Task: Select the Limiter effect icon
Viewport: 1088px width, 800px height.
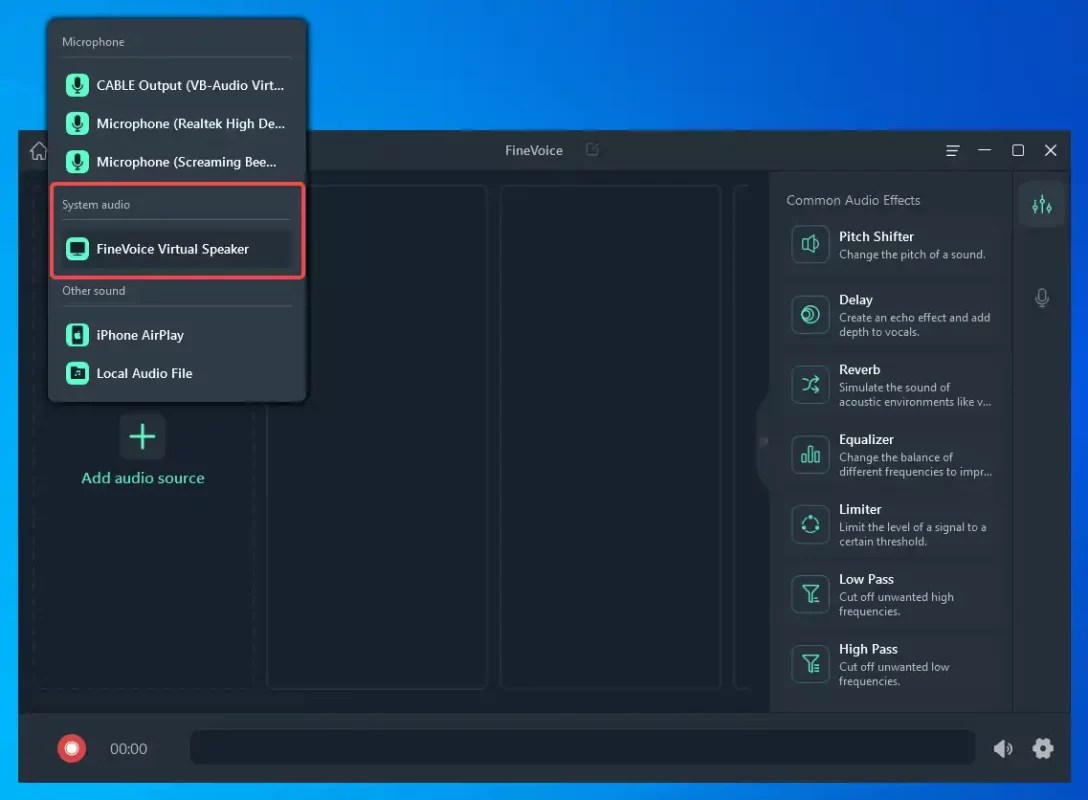Action: click(810, 525)
